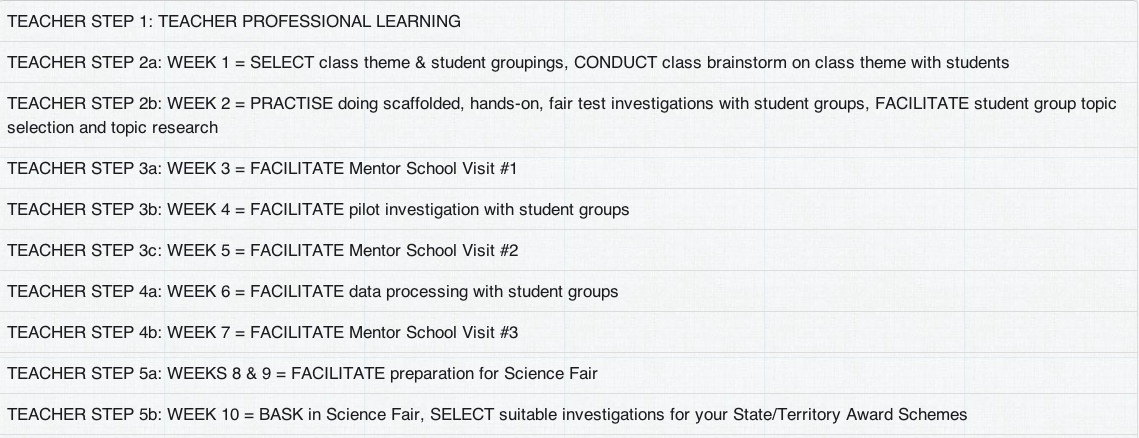This screenshot has width=1139, height=438.
Task: Select Teacher Step 5a Science Fair preparation row
Action: [570, 373]
